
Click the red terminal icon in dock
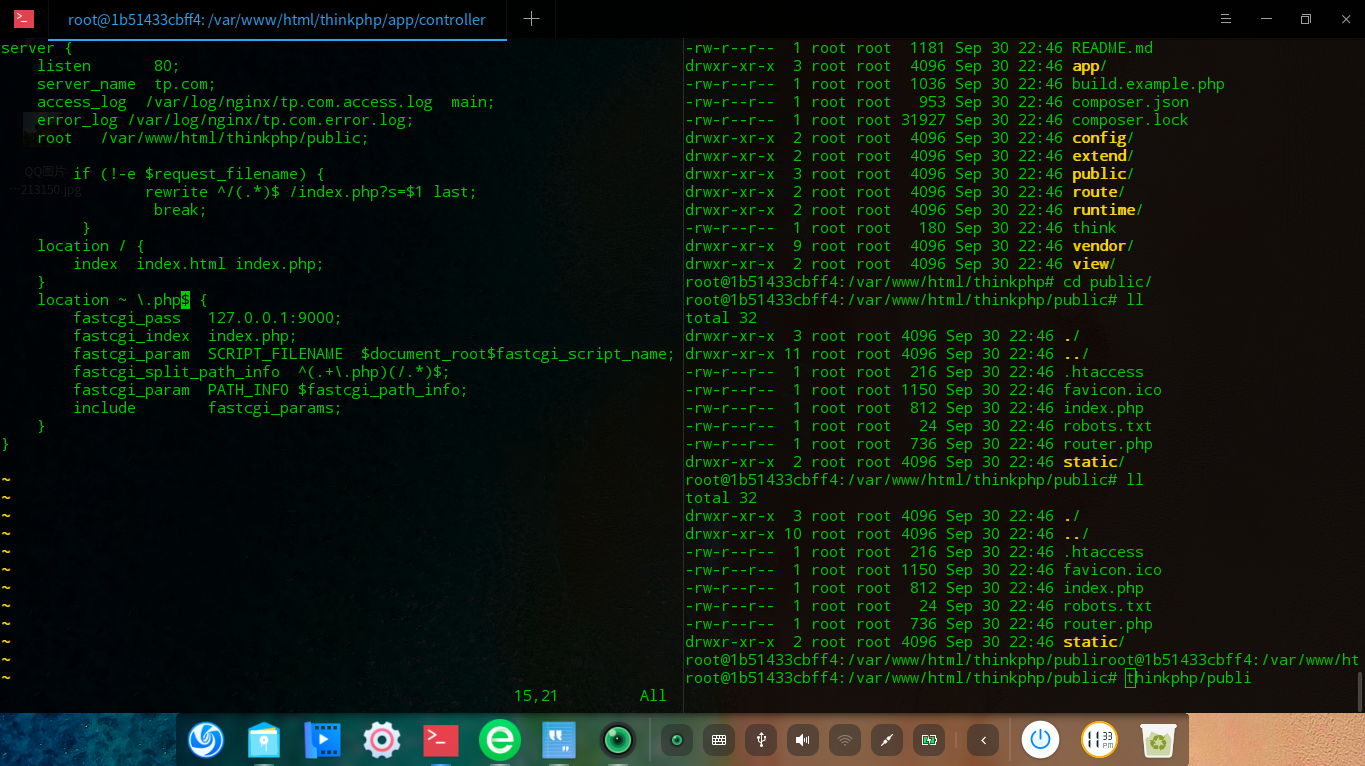click(x=440, y=740)
